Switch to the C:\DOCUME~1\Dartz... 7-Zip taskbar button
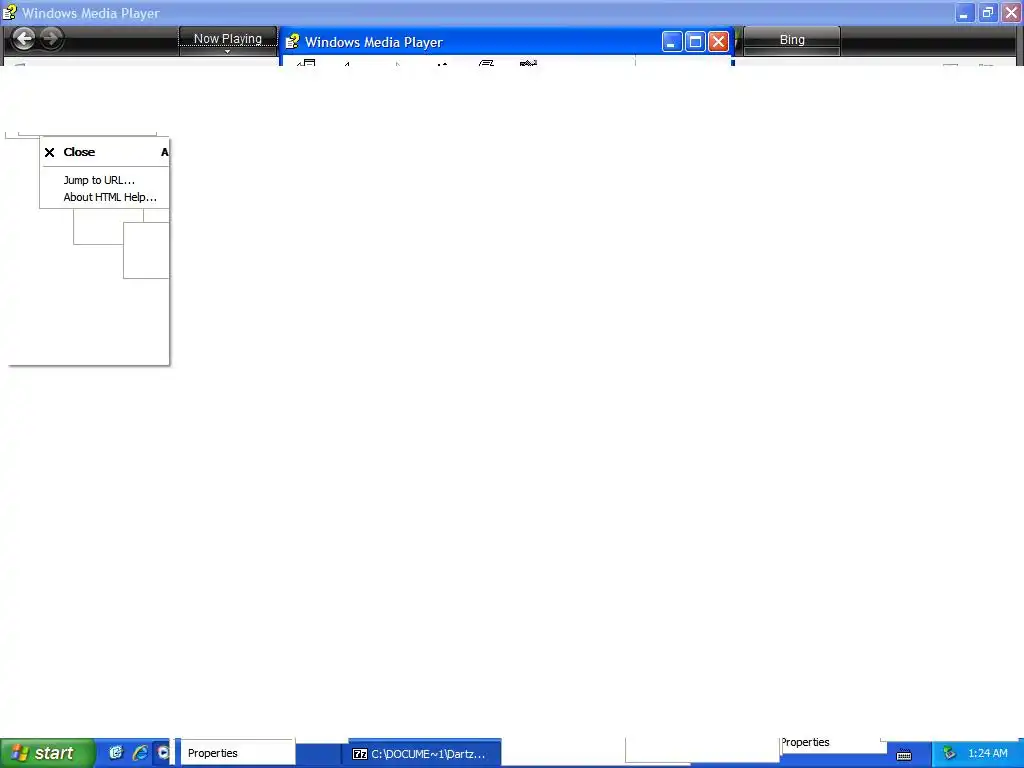This screenshot has width=1024, height=768. 425,754
